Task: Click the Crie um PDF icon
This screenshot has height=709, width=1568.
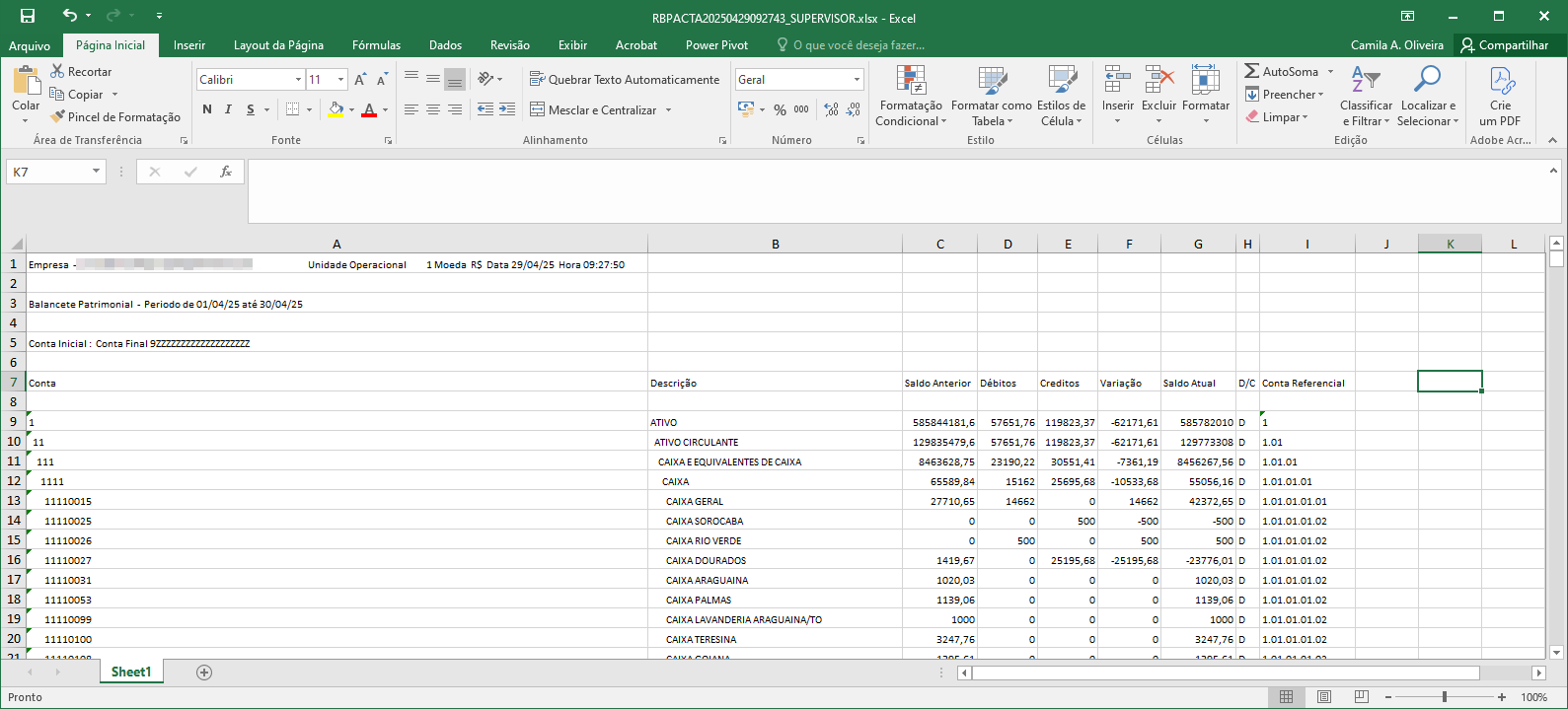Action: 1501,80
